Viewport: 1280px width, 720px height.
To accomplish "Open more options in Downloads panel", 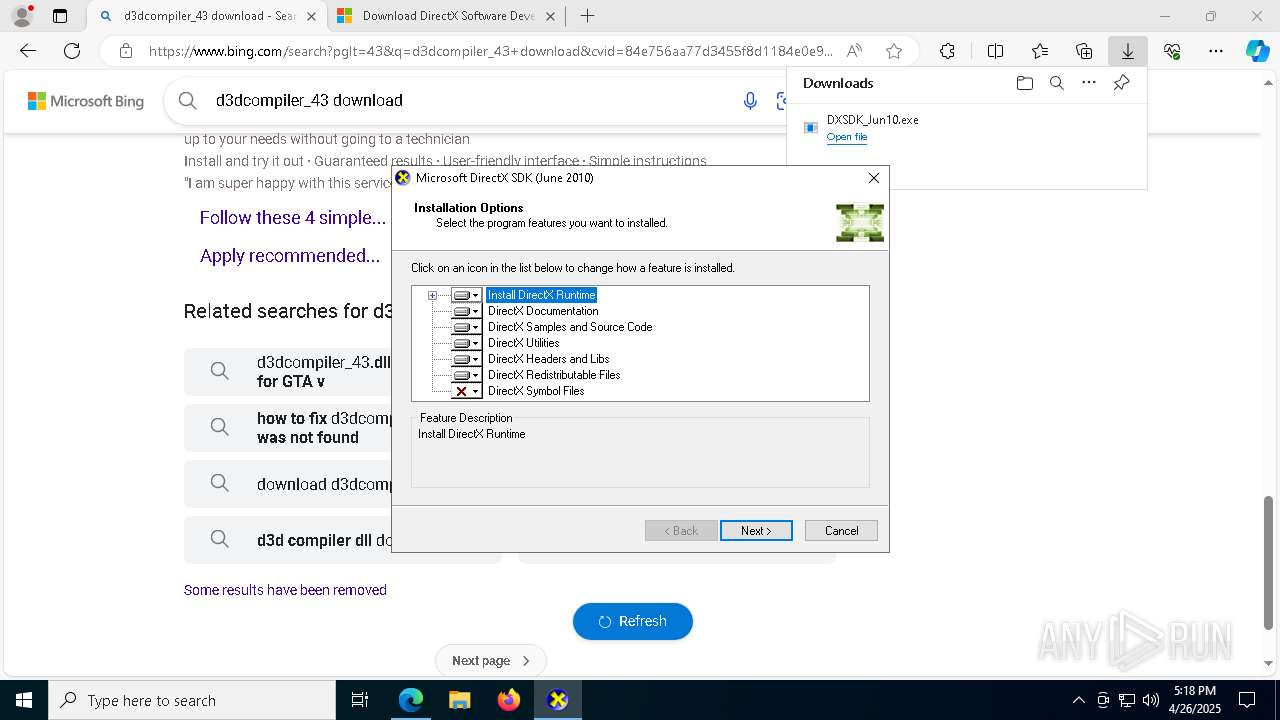I will click(1089, 83).
